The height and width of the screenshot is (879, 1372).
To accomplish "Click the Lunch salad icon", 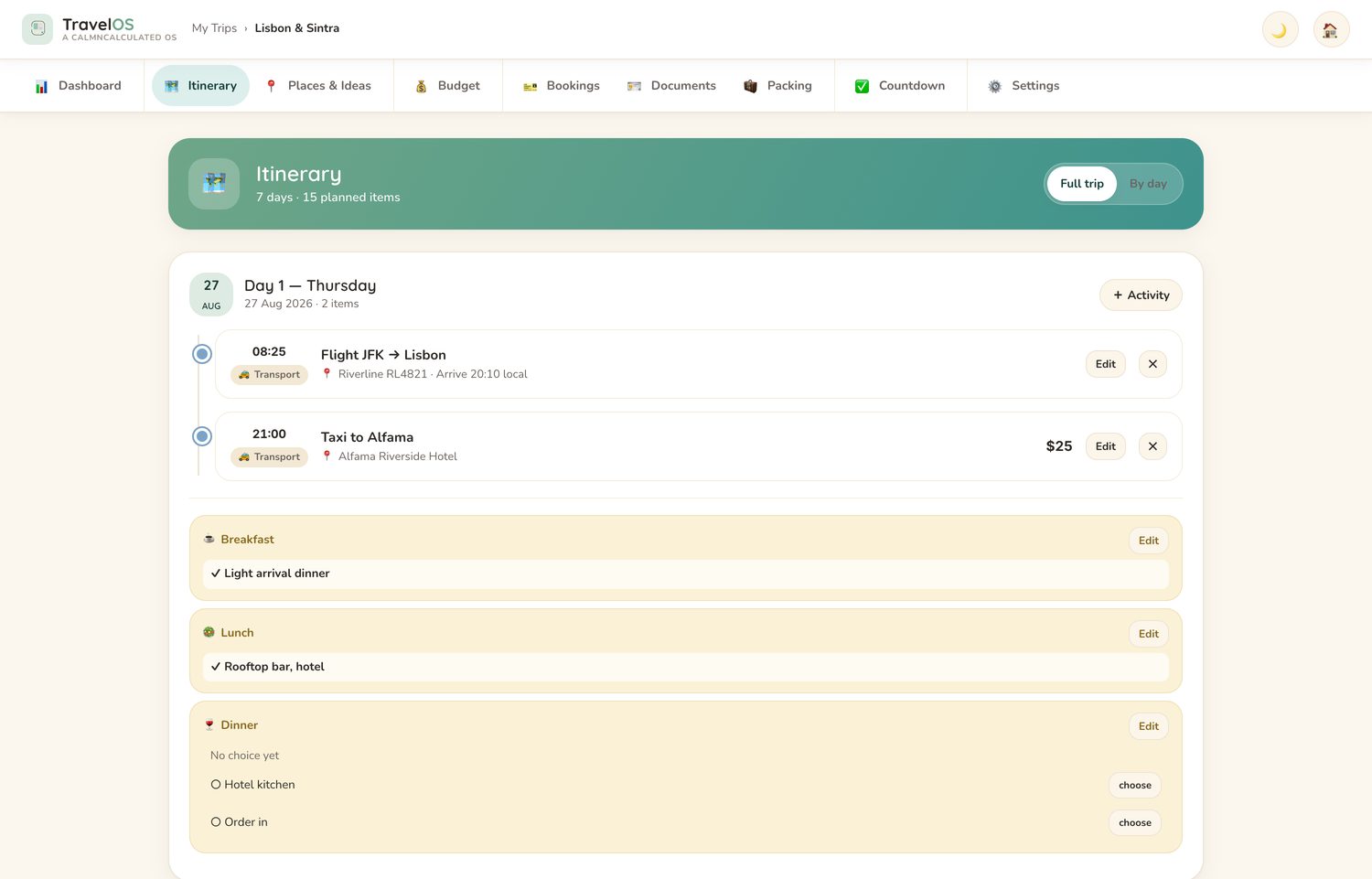I will tap(209, 632).
